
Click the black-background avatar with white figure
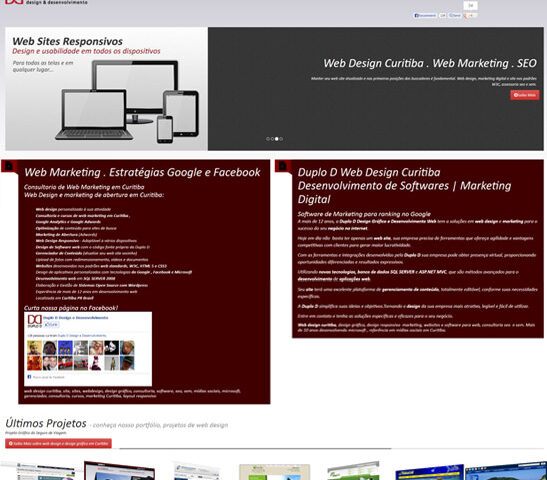pos(112,348)
